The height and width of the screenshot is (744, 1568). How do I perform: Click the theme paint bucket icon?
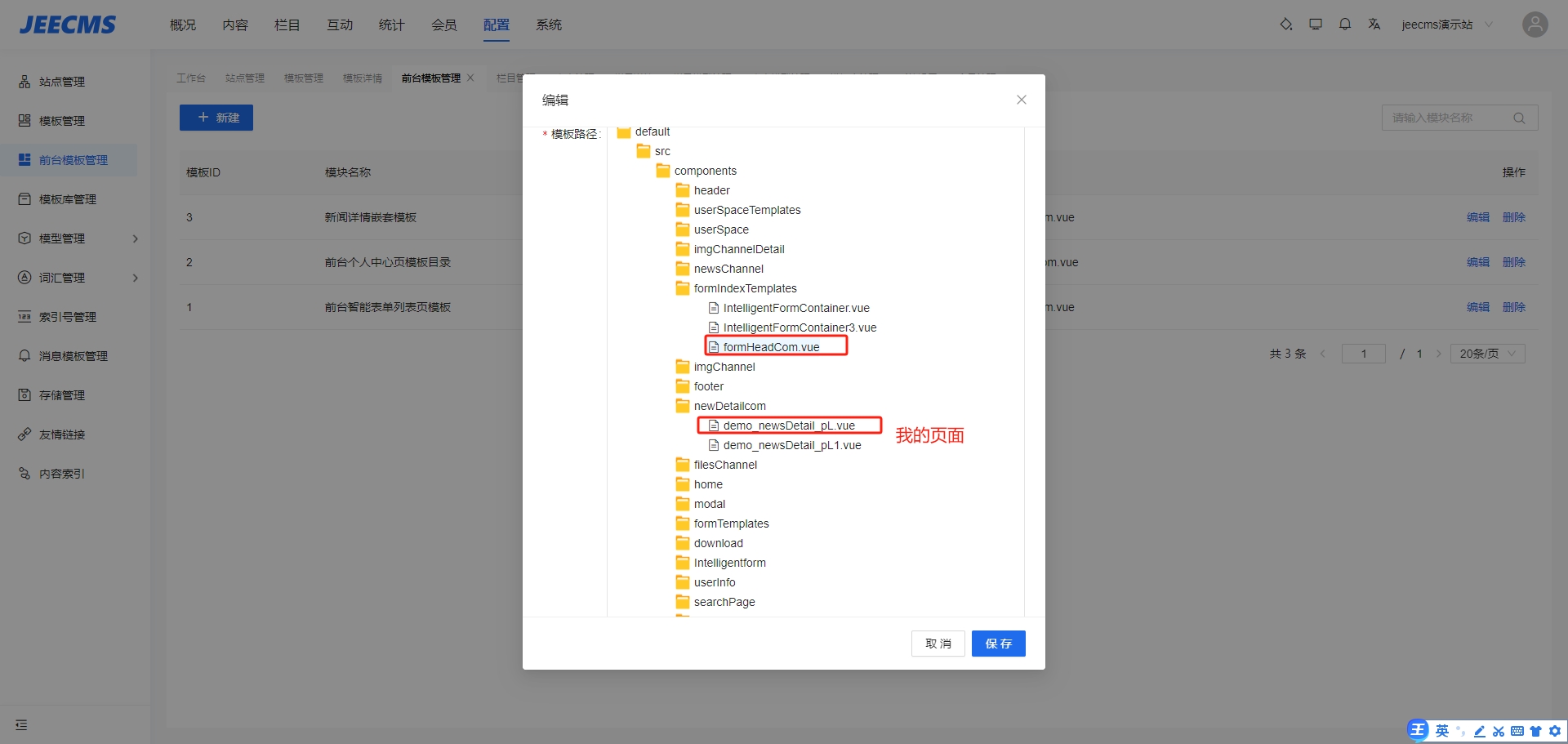1286,25
